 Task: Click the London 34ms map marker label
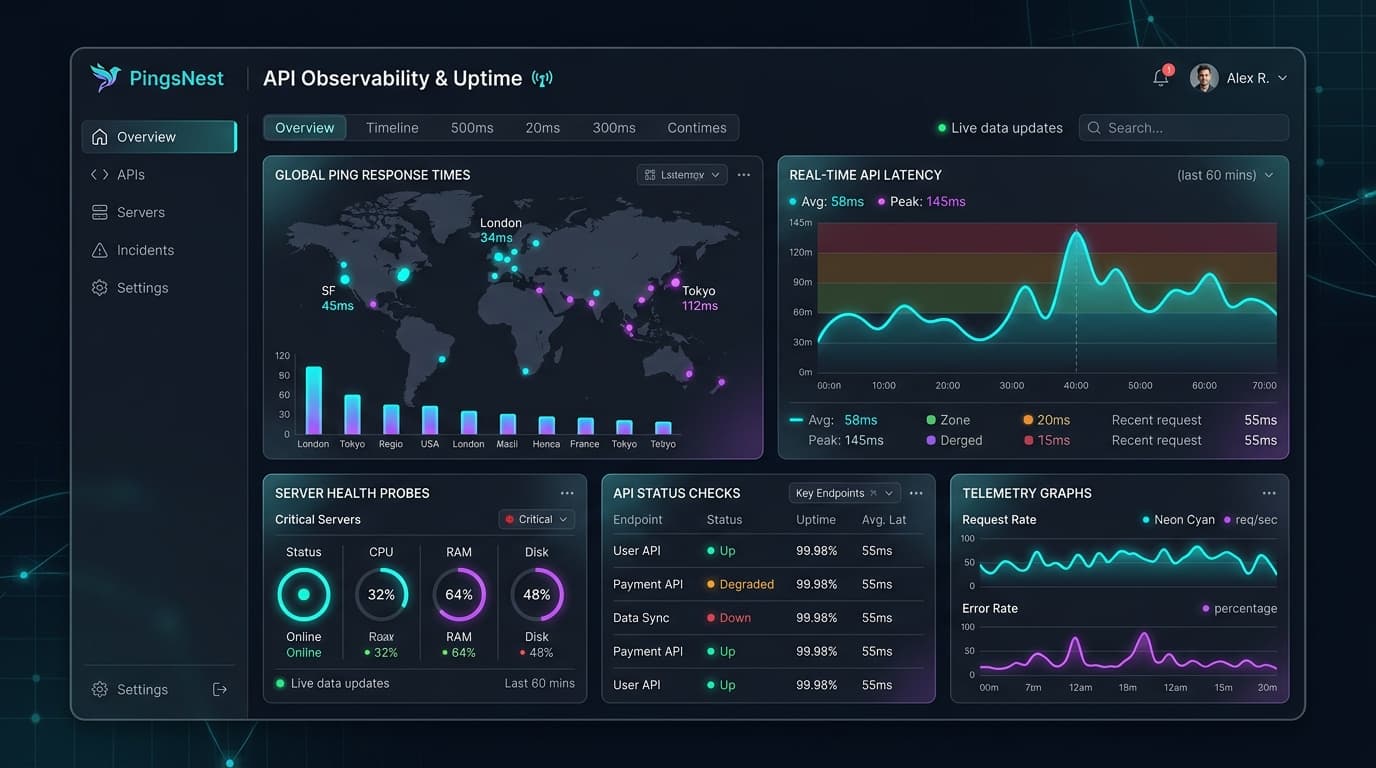(x=500, y=230)
